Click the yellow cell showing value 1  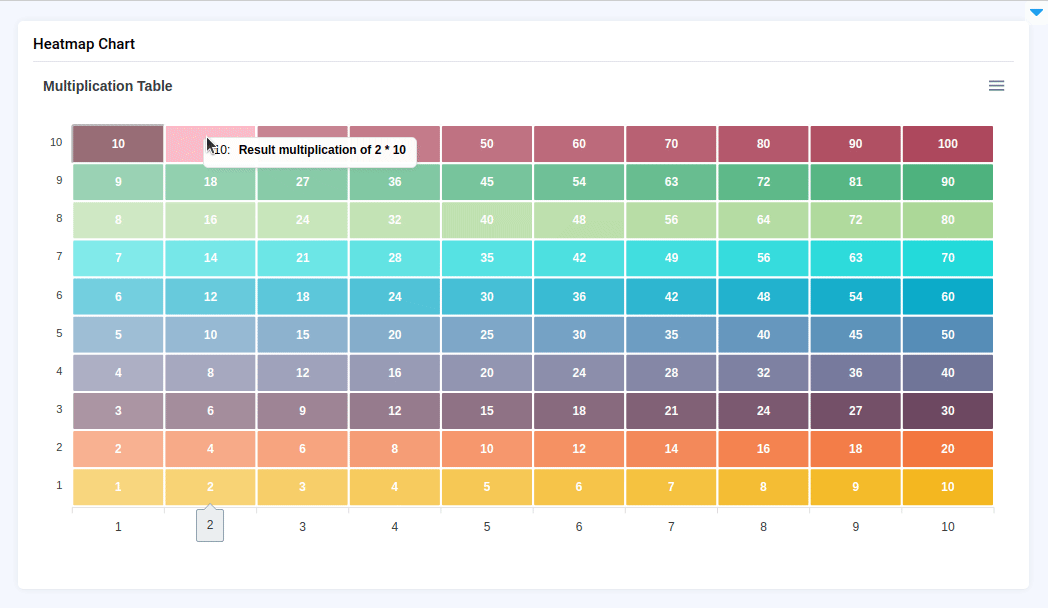[x=118, y=488]
